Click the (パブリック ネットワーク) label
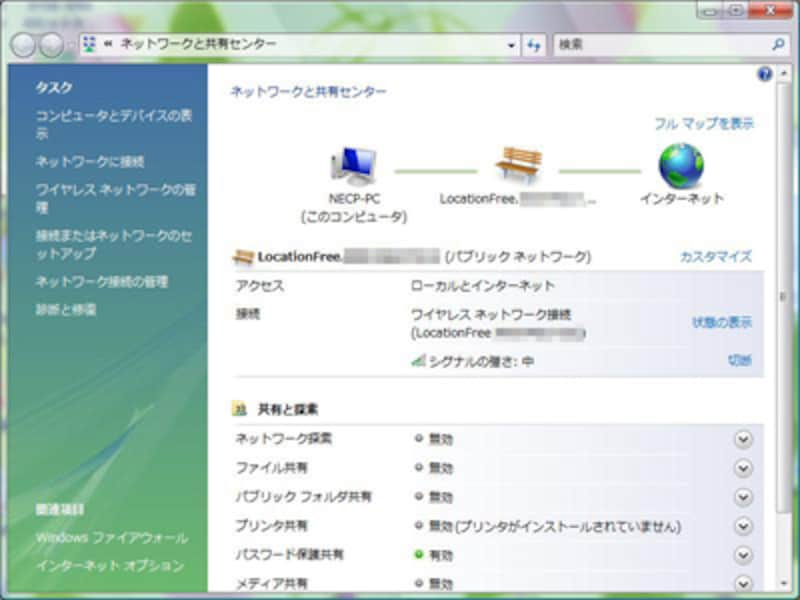Screen dimensions: 800x600 (x=518, y=257)
